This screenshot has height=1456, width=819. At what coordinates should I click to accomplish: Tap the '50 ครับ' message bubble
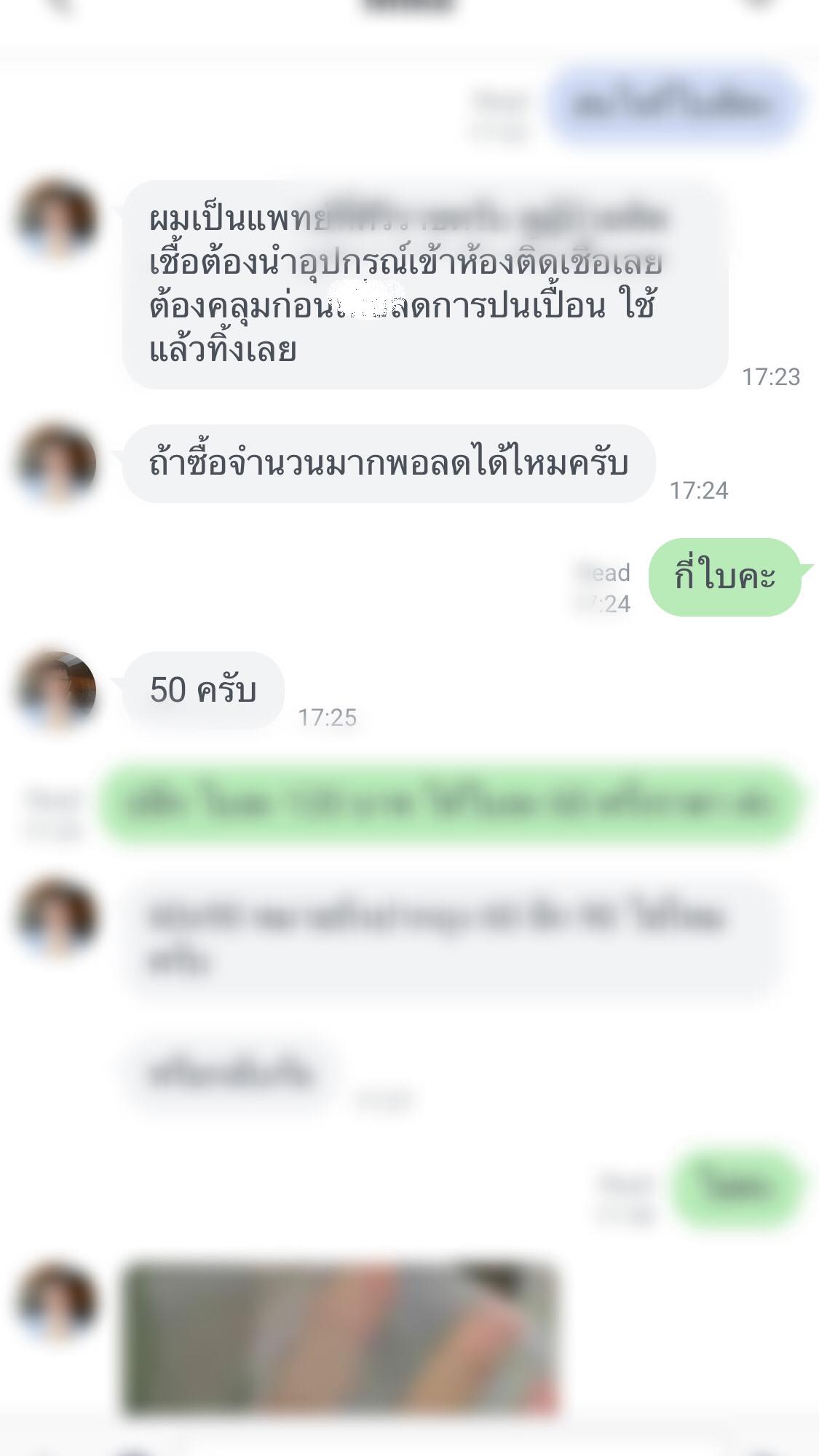pyautogui.click(x=203, y=690)
